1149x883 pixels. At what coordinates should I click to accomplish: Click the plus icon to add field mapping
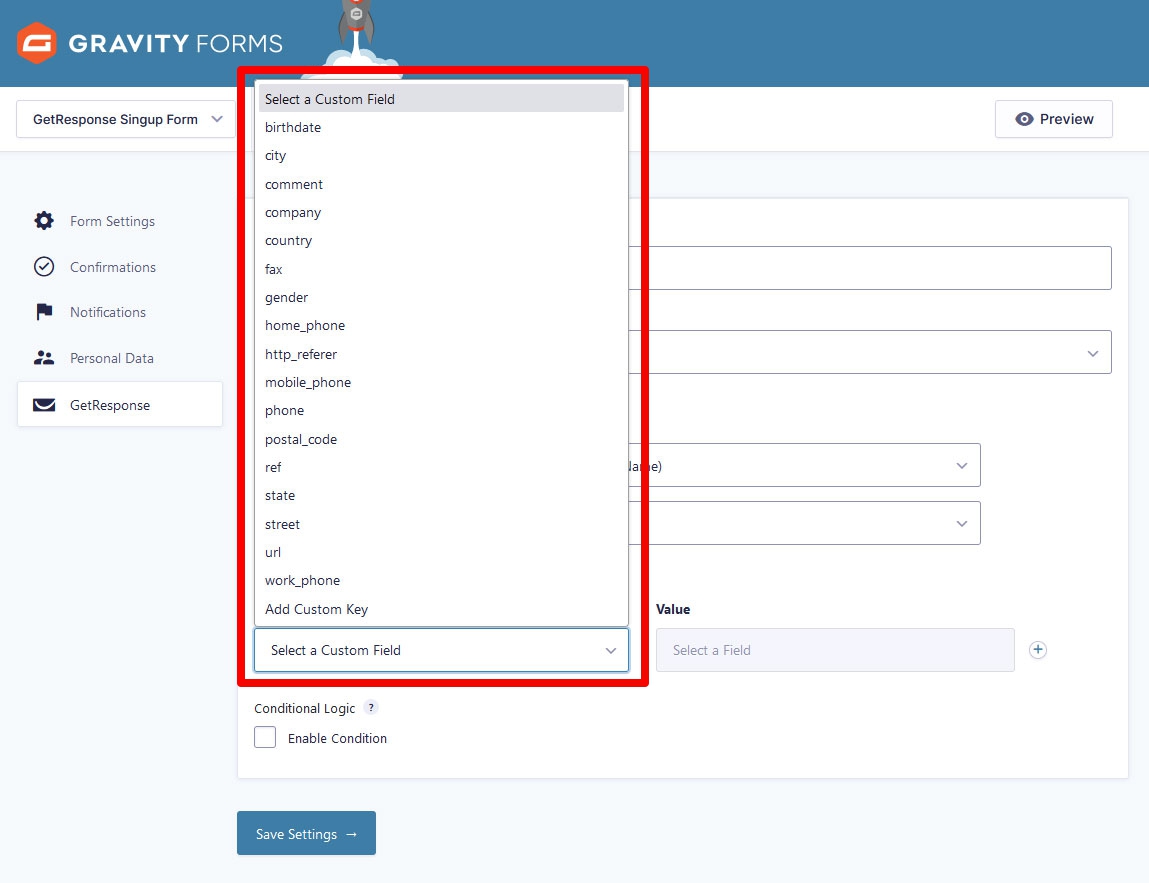point(1038,650)
